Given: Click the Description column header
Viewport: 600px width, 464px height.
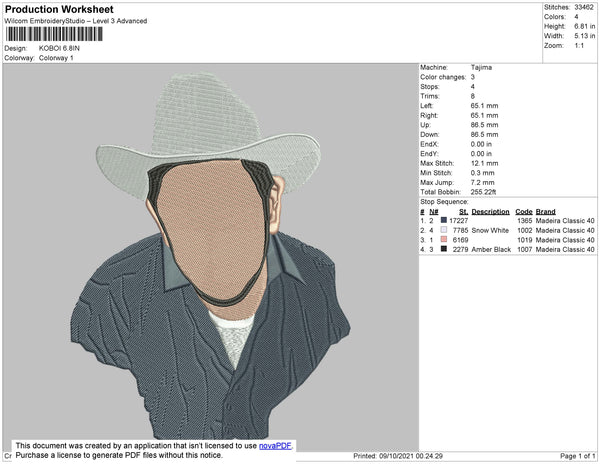Looking at the screenshot, I should (490, 212).
